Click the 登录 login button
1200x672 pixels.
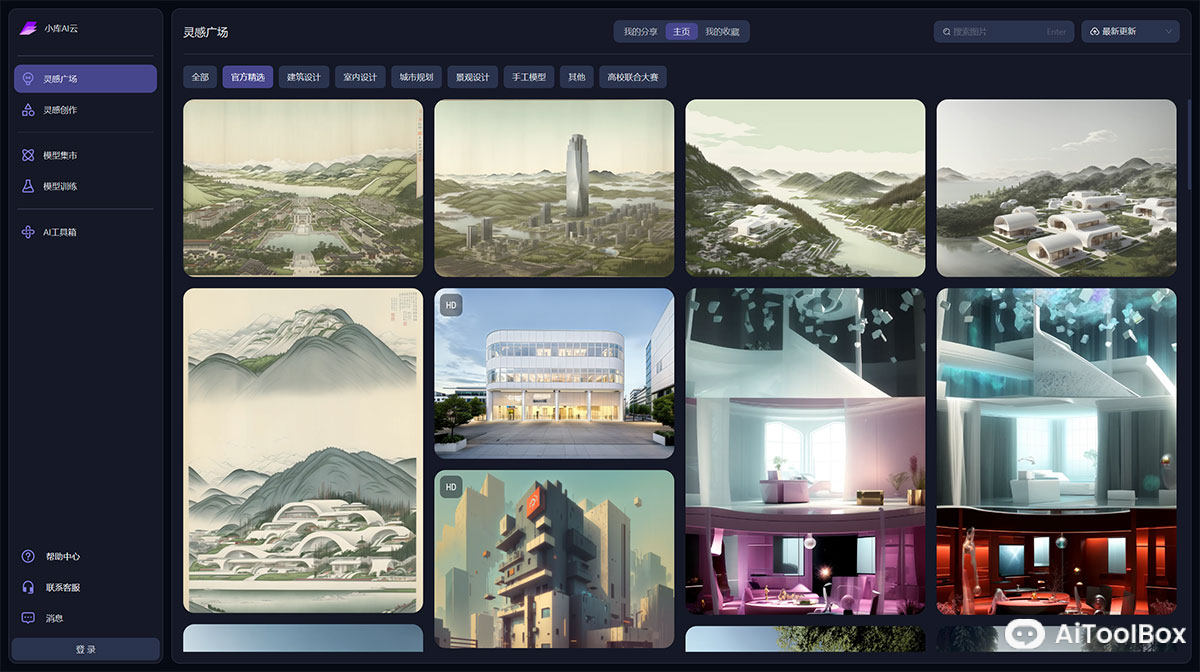tap(86, 649)
